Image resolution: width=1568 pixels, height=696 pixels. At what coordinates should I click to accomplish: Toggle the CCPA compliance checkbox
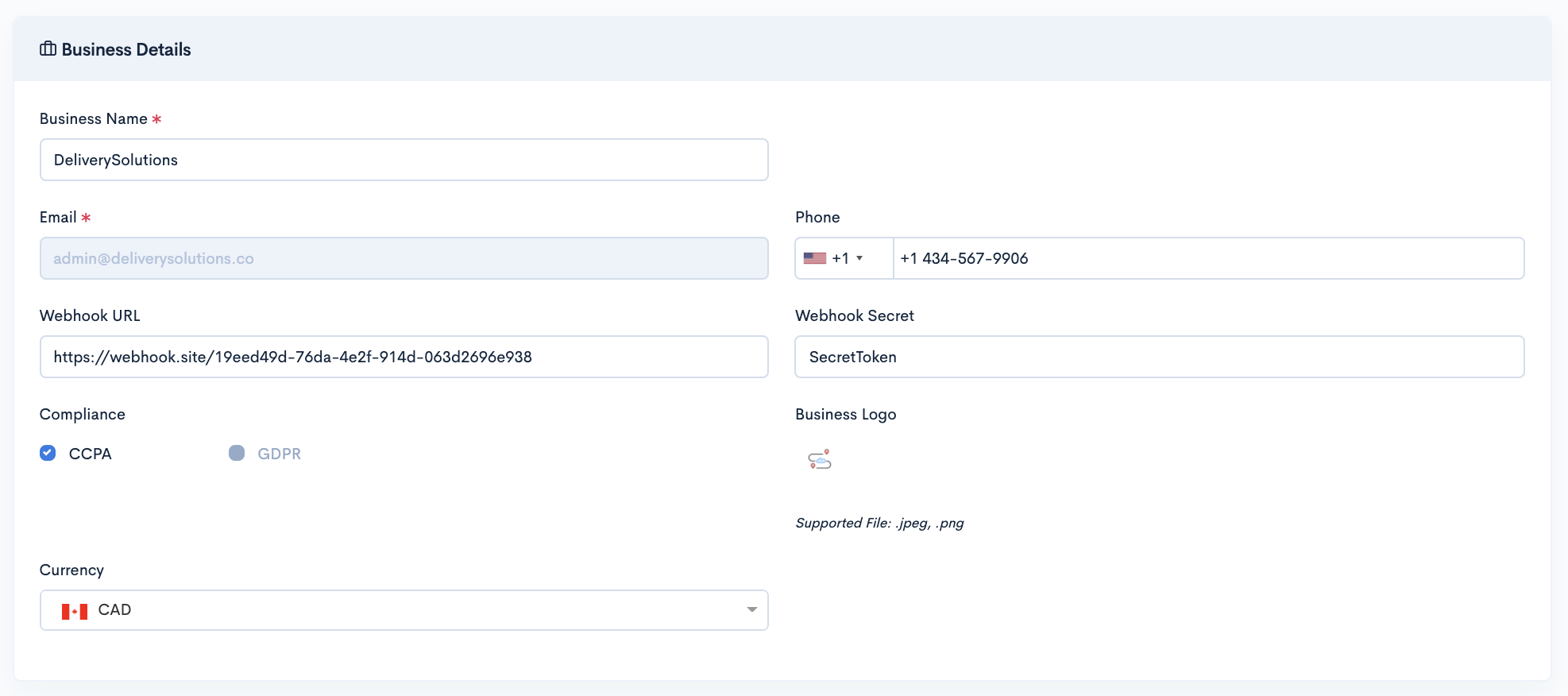tap(48, 453)
